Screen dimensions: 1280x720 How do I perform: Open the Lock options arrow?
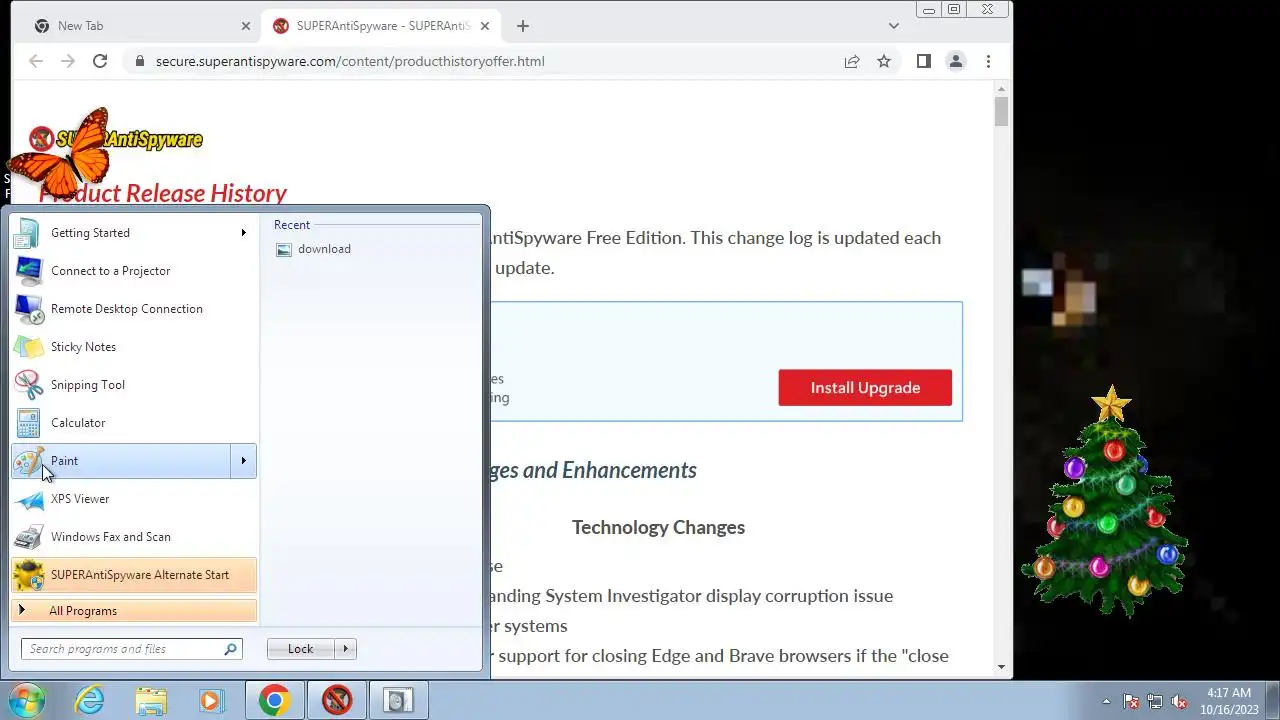point(346,649)
